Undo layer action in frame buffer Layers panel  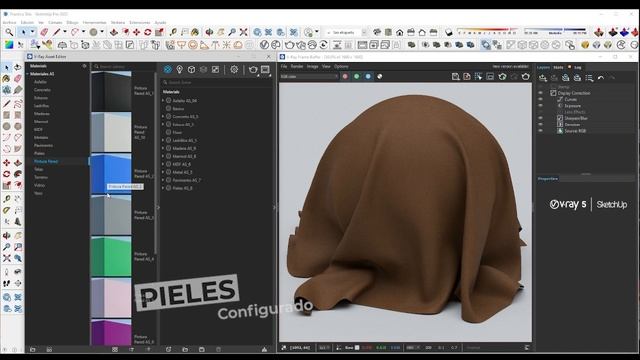point(601,78)
